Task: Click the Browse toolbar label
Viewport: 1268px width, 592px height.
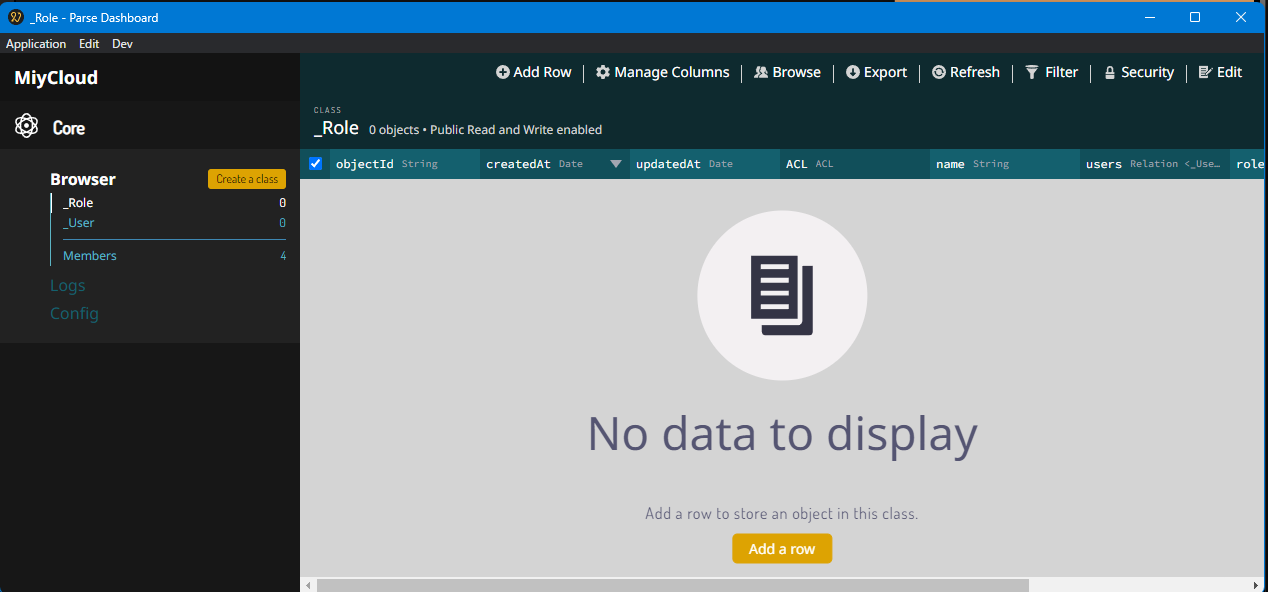Action: [797, 72]
